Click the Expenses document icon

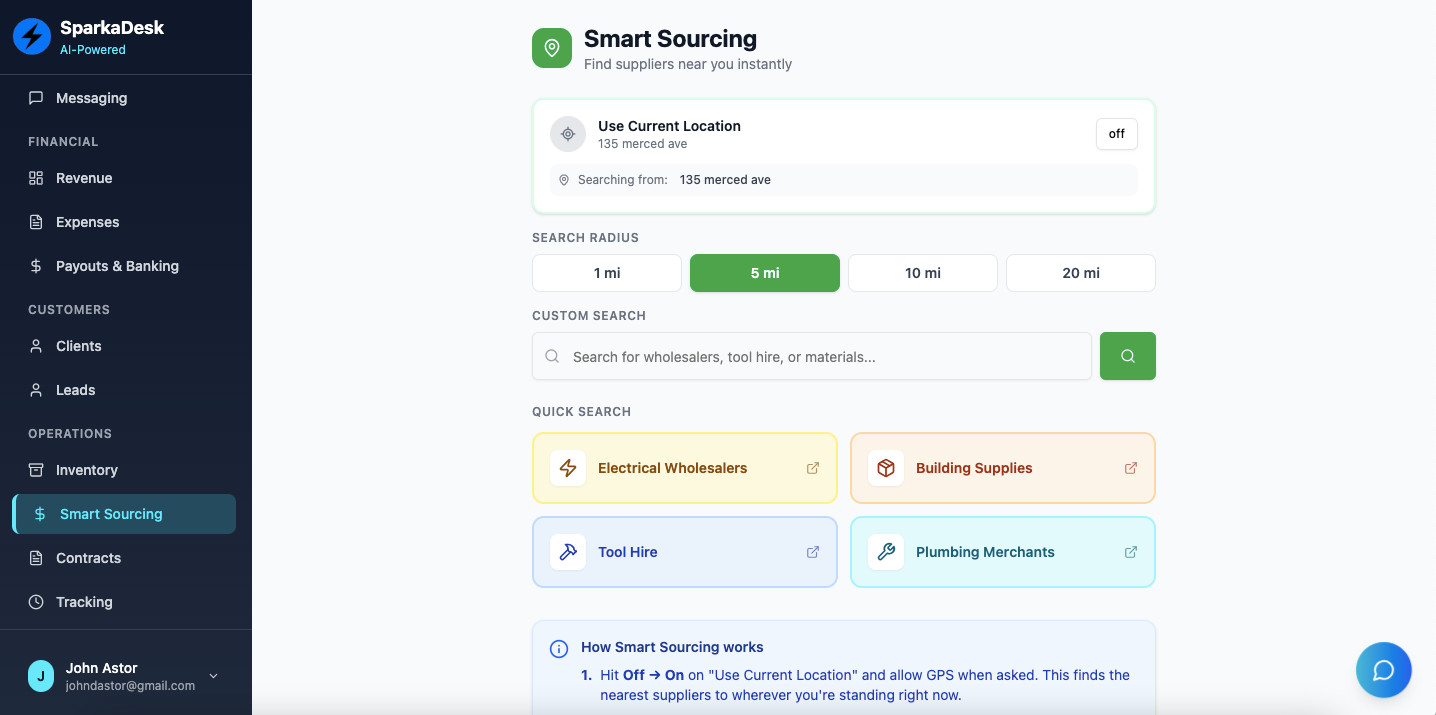point(36,222)
